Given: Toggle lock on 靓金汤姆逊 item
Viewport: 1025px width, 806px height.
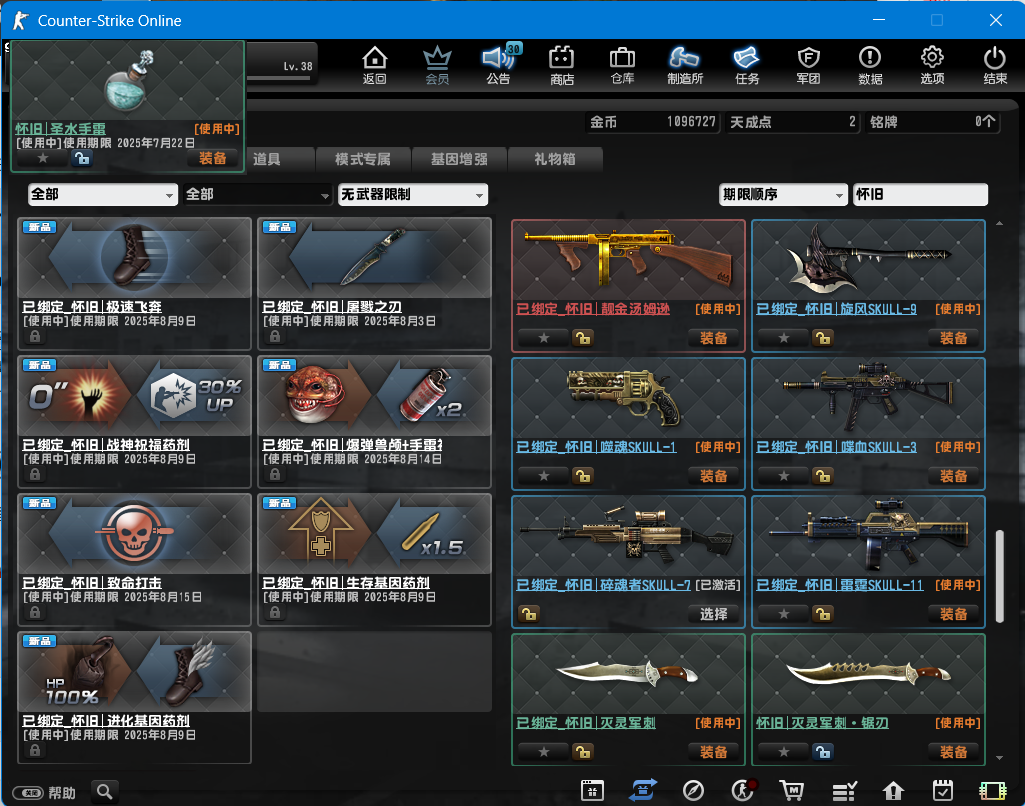Looking at the screenshot, I should tap(582, 338).
